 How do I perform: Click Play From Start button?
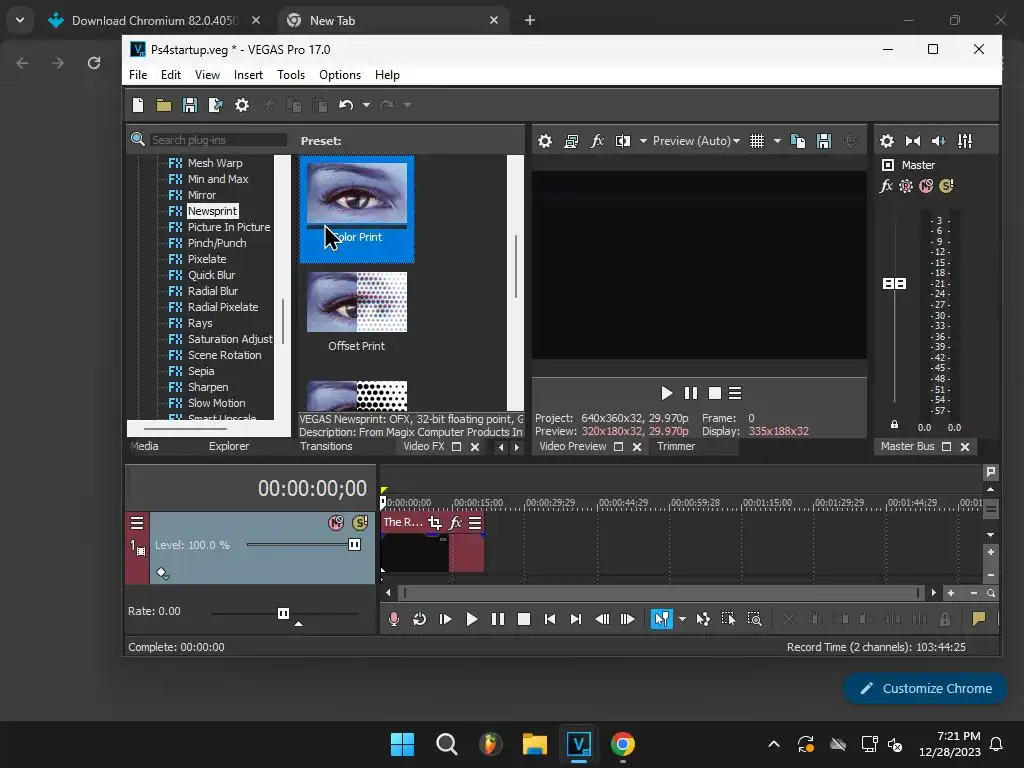445,619
